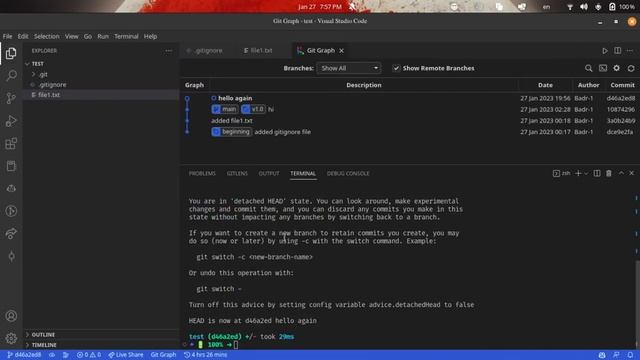Search commits in Git Graph
The image size is (640, 360).
click(589, 68)
